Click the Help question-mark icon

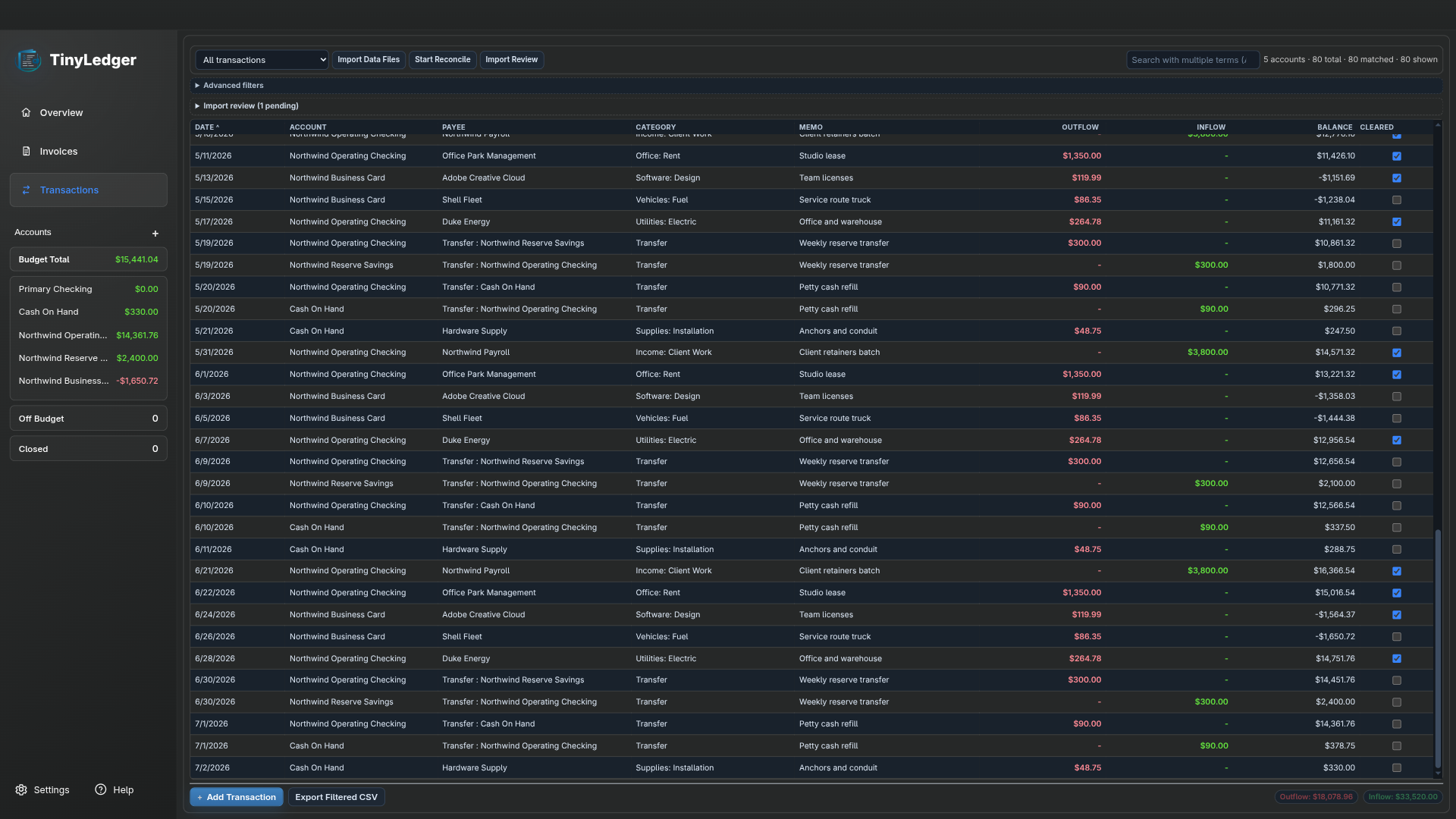(x=100, y=789)
